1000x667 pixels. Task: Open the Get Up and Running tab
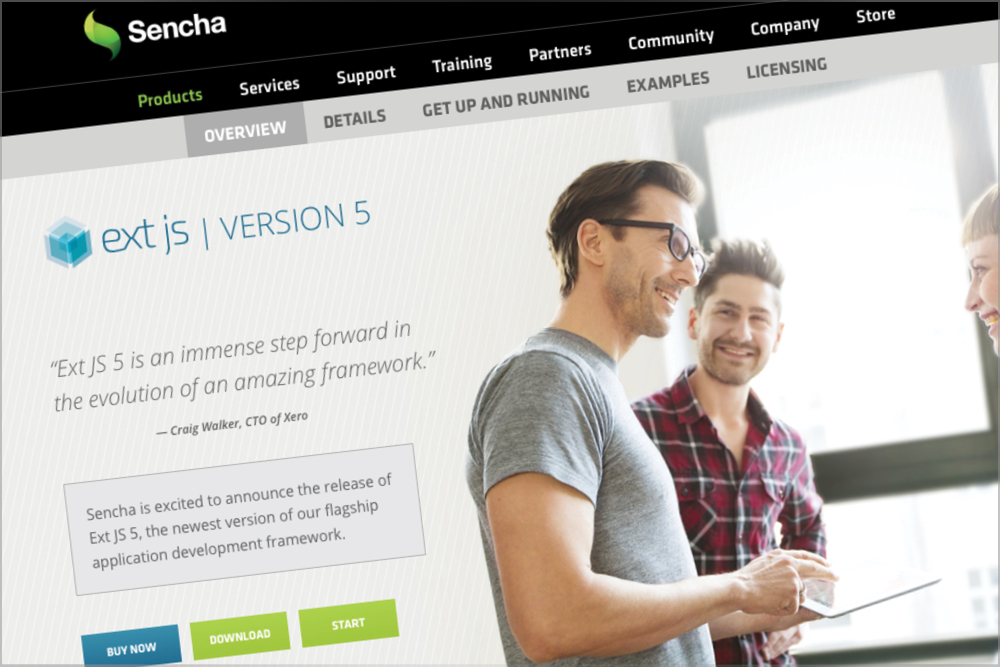(x=506, y=101)
